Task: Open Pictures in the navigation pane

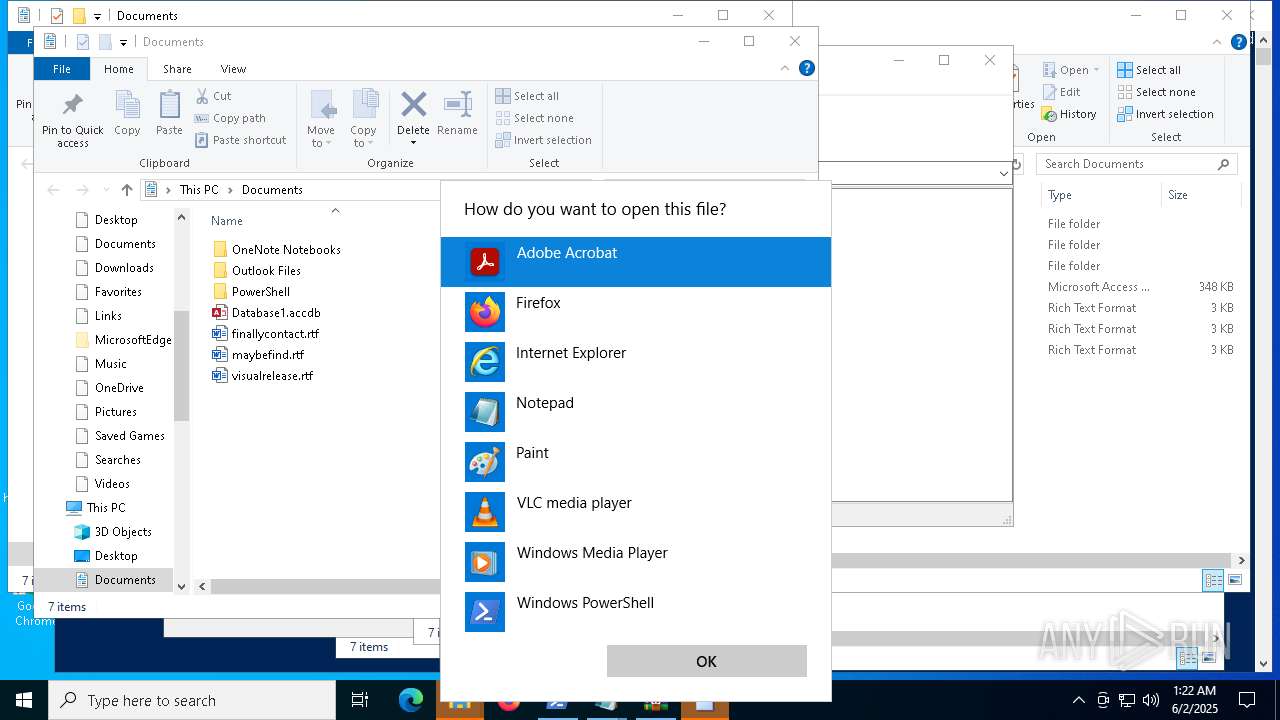Action: [115, 412]
